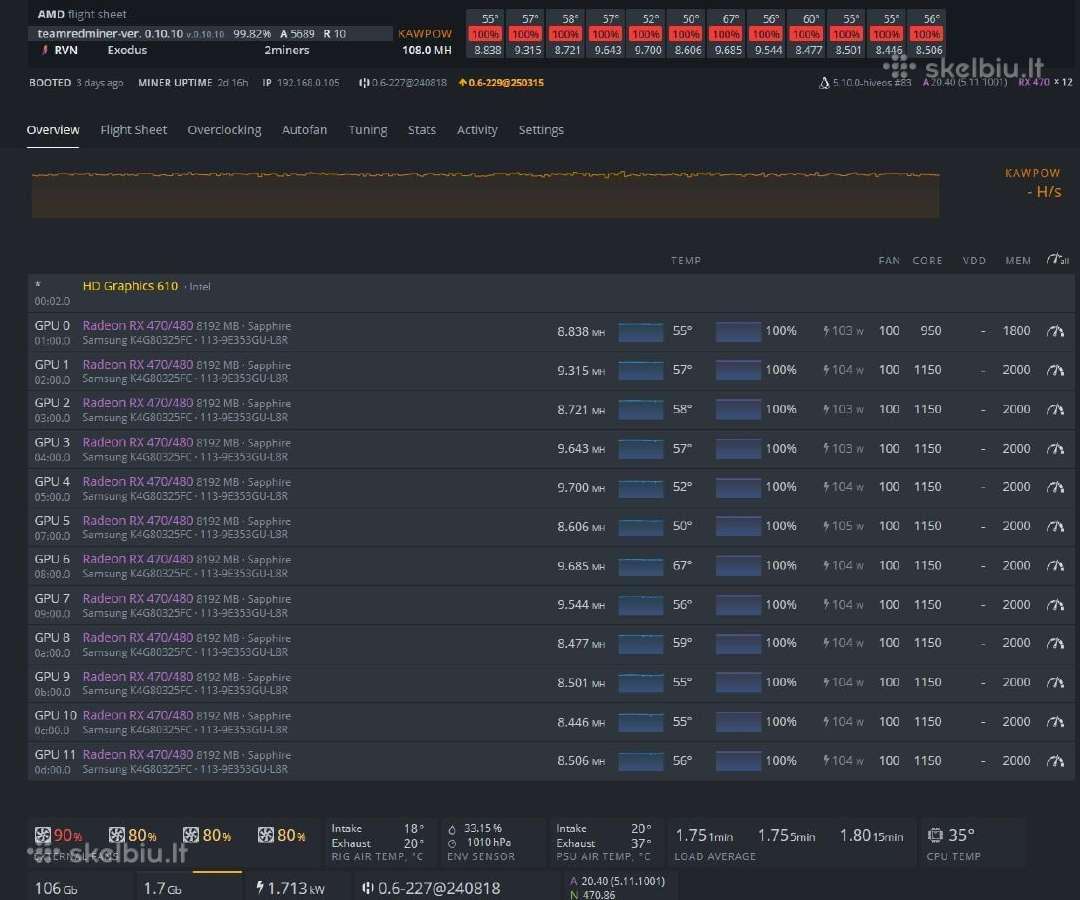
Task: Click the red 100% fan badge under 67°
Action: coord(727,34)
